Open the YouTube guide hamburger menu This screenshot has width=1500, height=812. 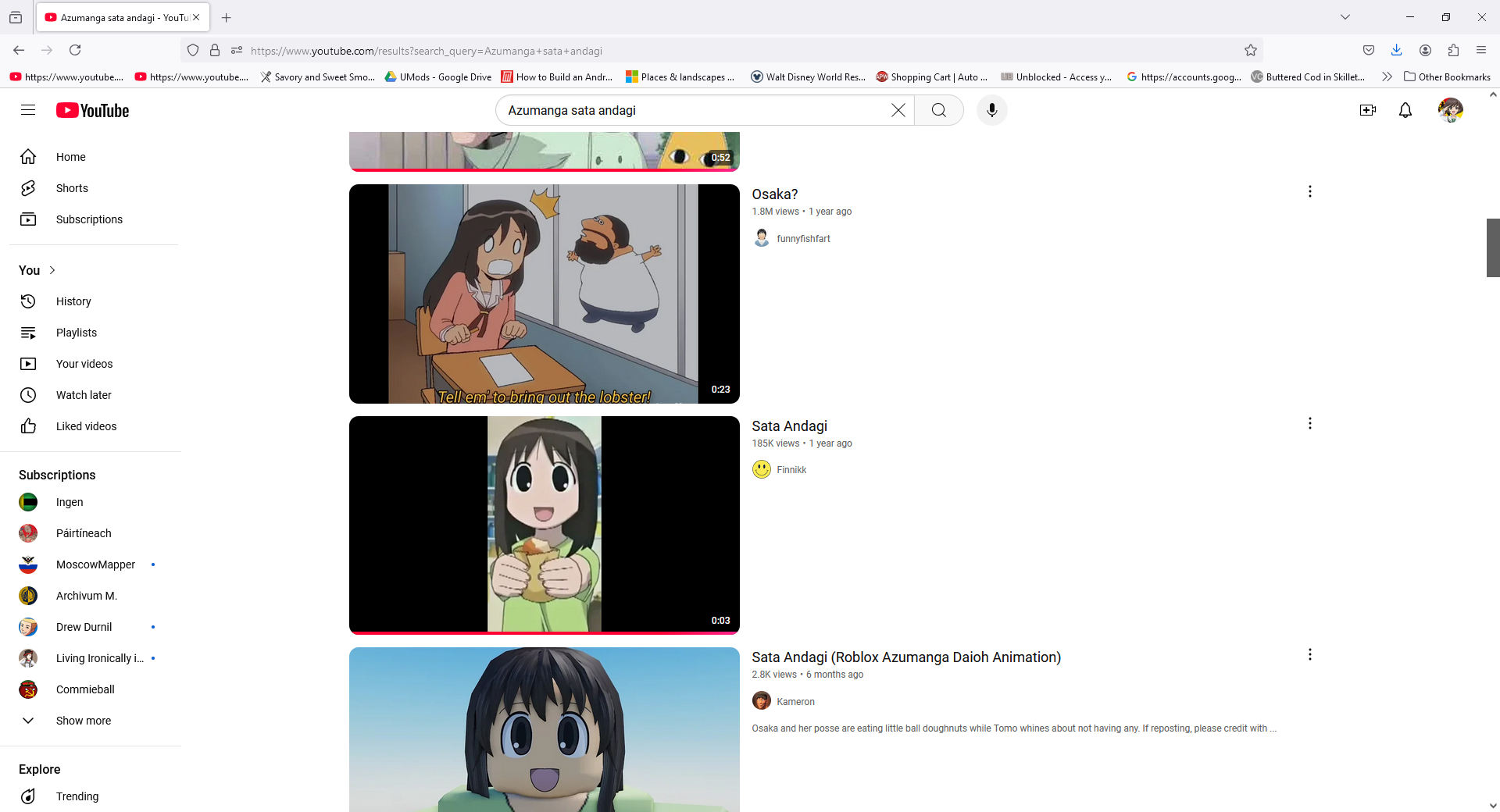[28, 110]
